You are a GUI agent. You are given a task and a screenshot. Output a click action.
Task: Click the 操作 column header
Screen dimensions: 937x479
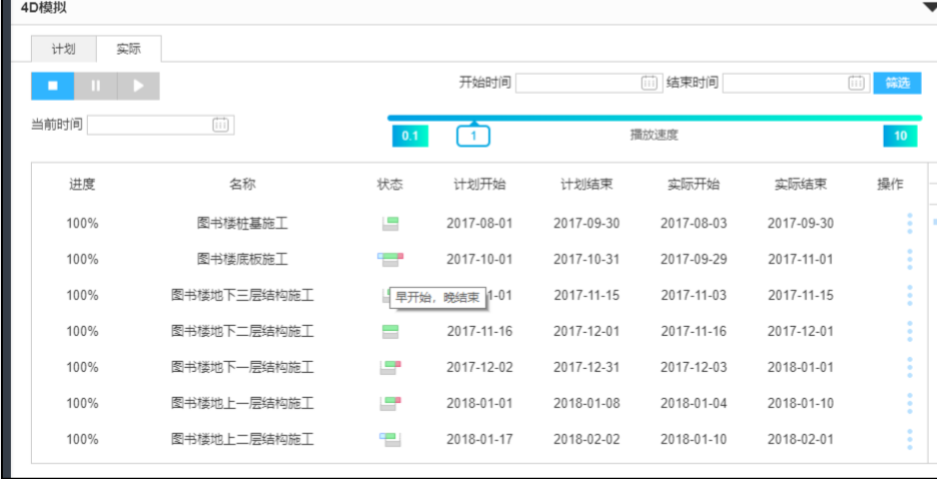[890, 184]
